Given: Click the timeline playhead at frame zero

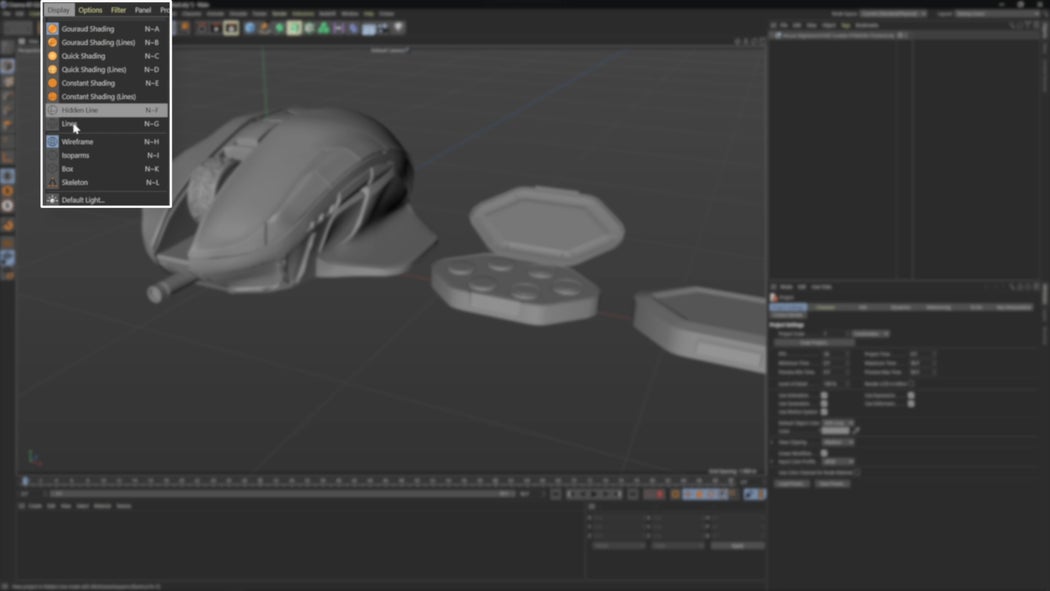Looking at the screenshot, I should [x=25, y=481].
